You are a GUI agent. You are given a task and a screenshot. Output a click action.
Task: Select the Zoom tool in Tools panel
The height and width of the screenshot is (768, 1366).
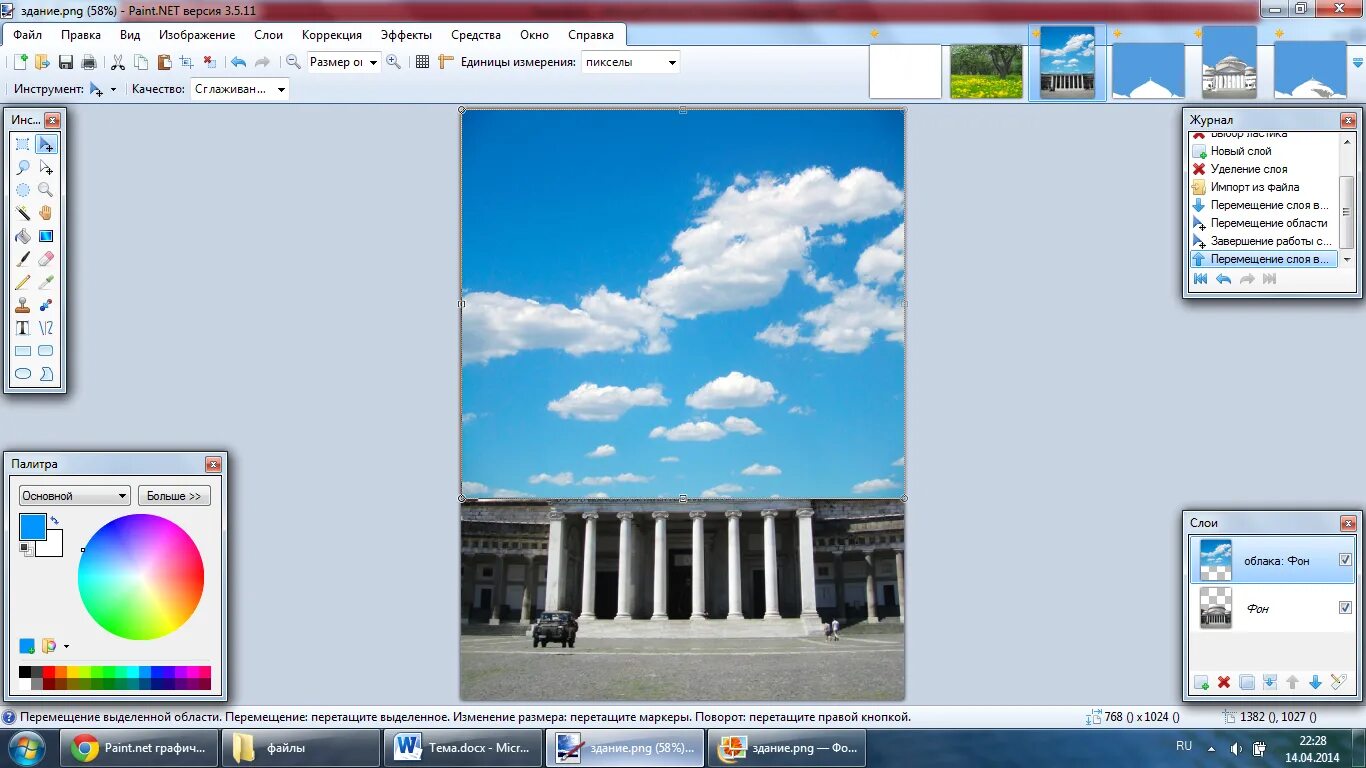point(46,190)
